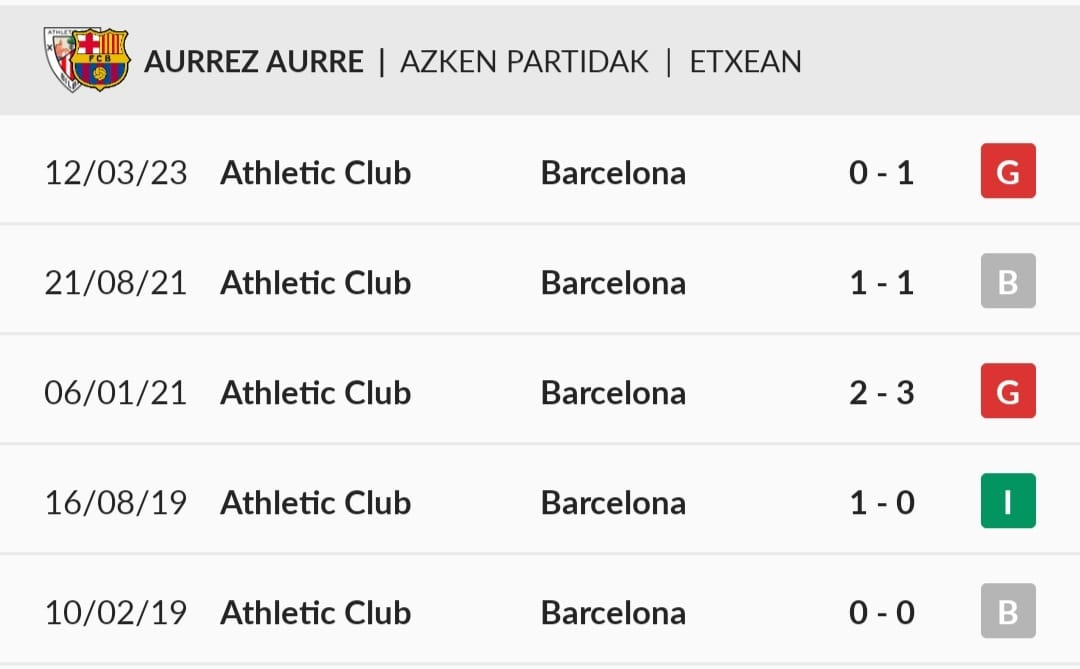Select the 2 - 3 score result
This screenshot has width=1080, height=669.
[x=882, y=393]
